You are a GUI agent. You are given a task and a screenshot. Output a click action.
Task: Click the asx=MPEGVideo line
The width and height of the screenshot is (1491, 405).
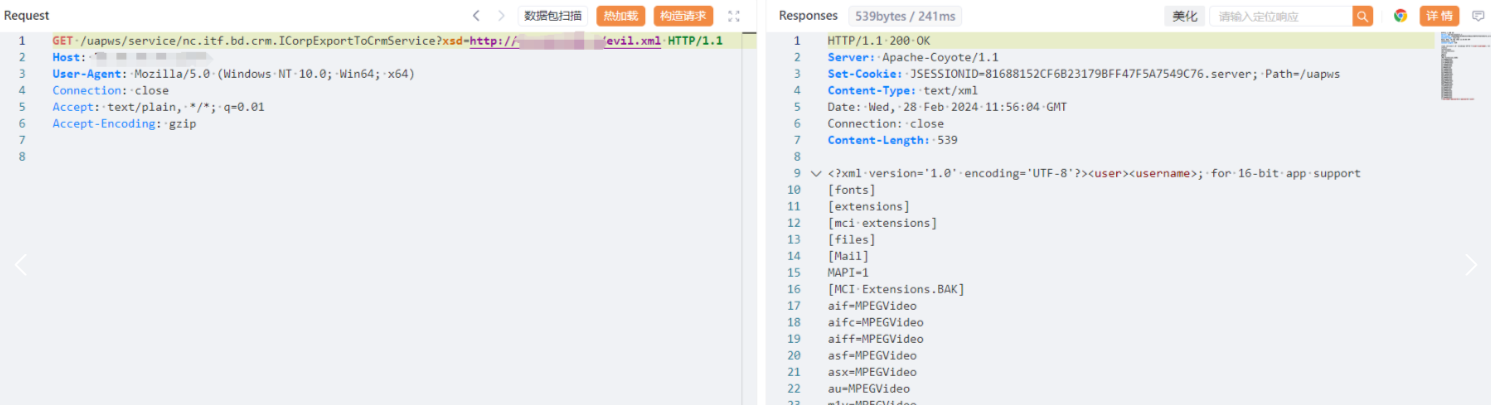(872, 371)
